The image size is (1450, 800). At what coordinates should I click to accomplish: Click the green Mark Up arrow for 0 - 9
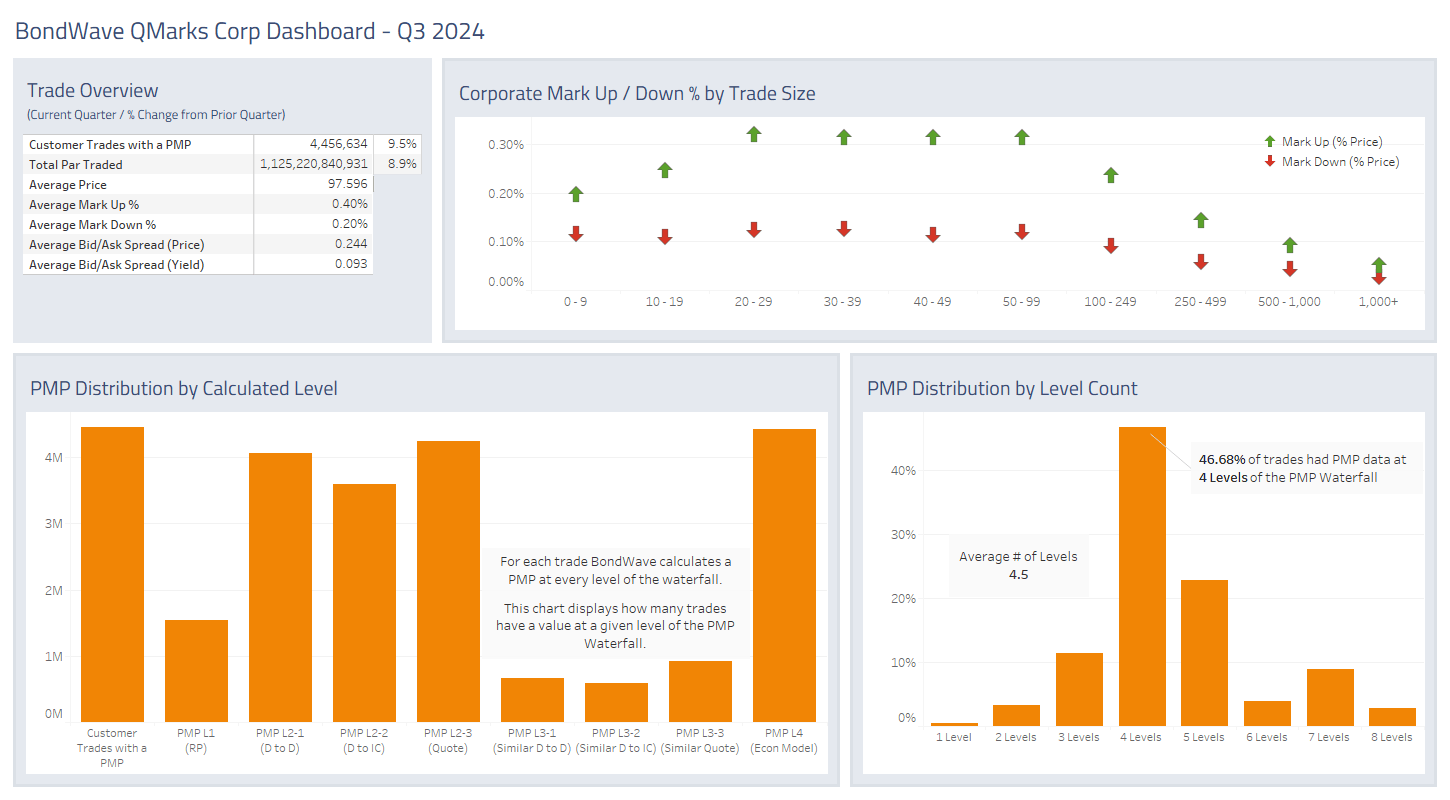[576, 194]
